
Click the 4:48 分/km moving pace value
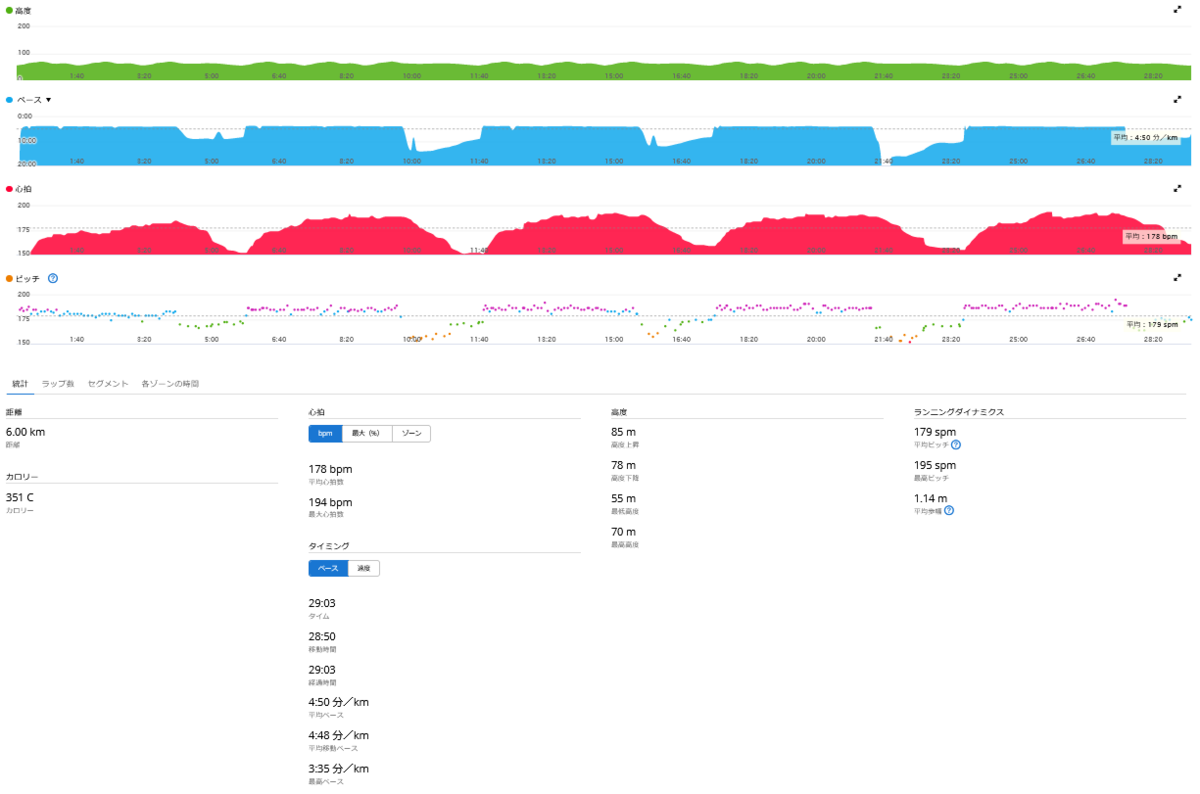339,735
